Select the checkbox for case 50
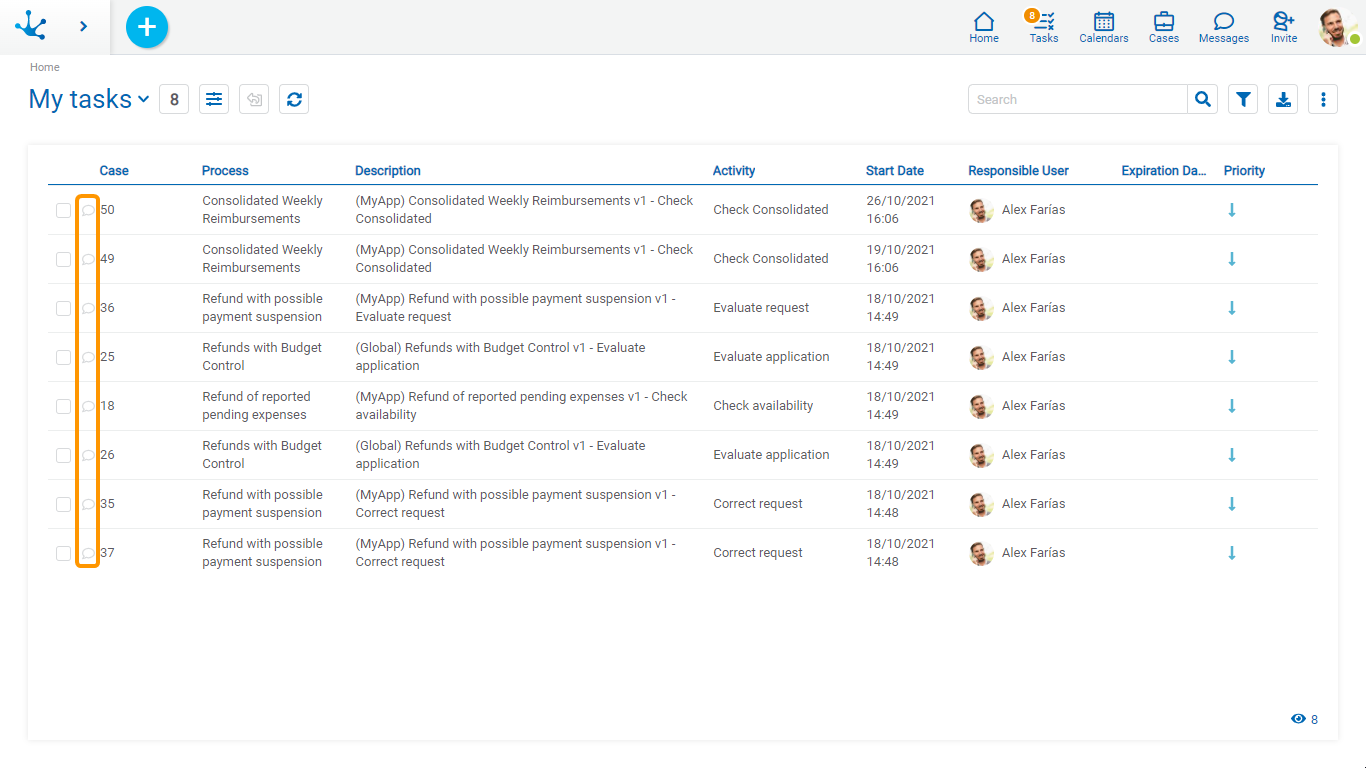The height and width of the screenshot is (768, 1366). [63, 210]
